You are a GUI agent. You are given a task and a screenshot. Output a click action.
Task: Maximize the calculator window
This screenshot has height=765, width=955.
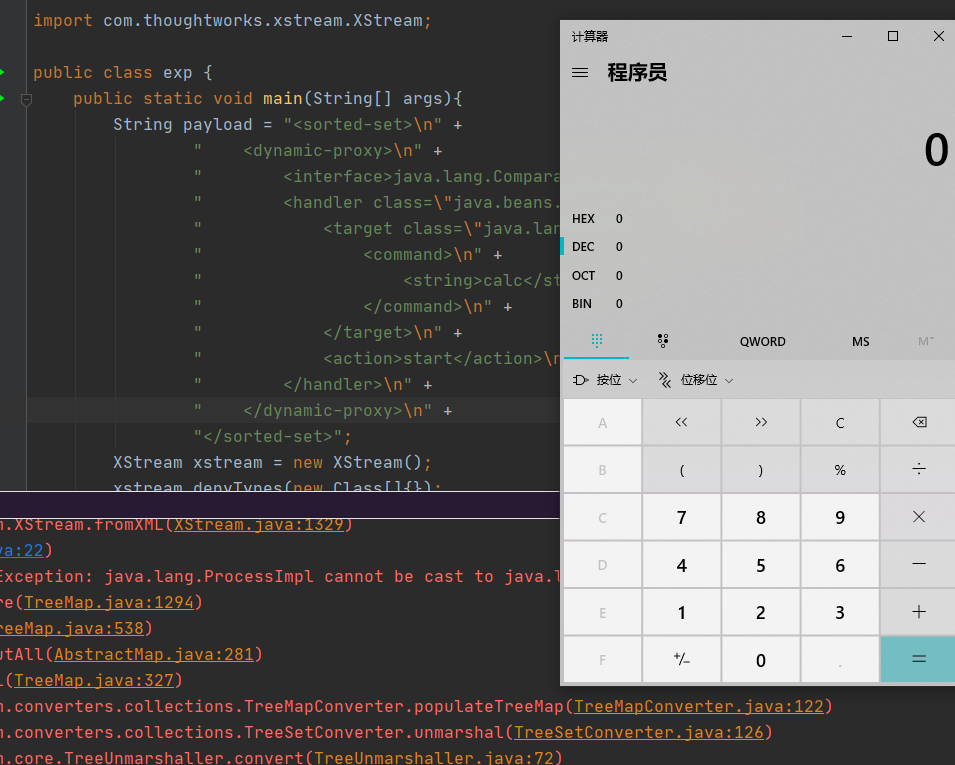tap(892, 36)
